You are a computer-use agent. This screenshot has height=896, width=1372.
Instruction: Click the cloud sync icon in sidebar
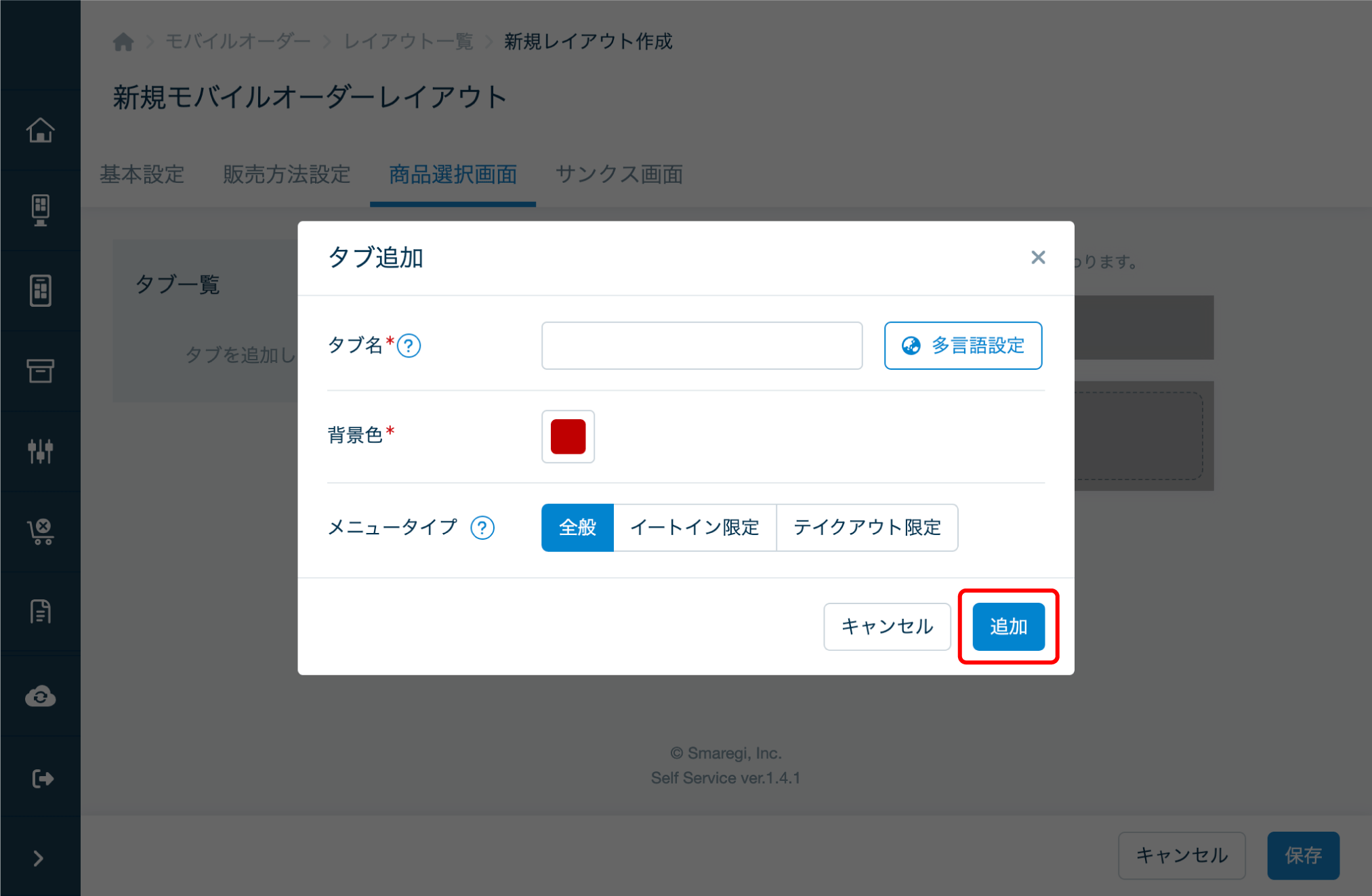pyautogui.click(x=41, y=696)
